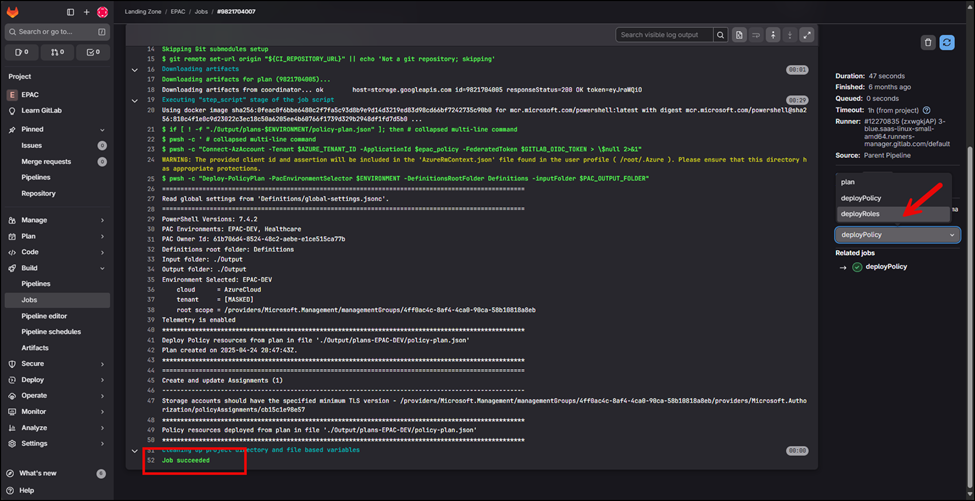The image size is (975, 501).
Task: Select deployPolicy option in dropdown list
Action: coord(893,198)
